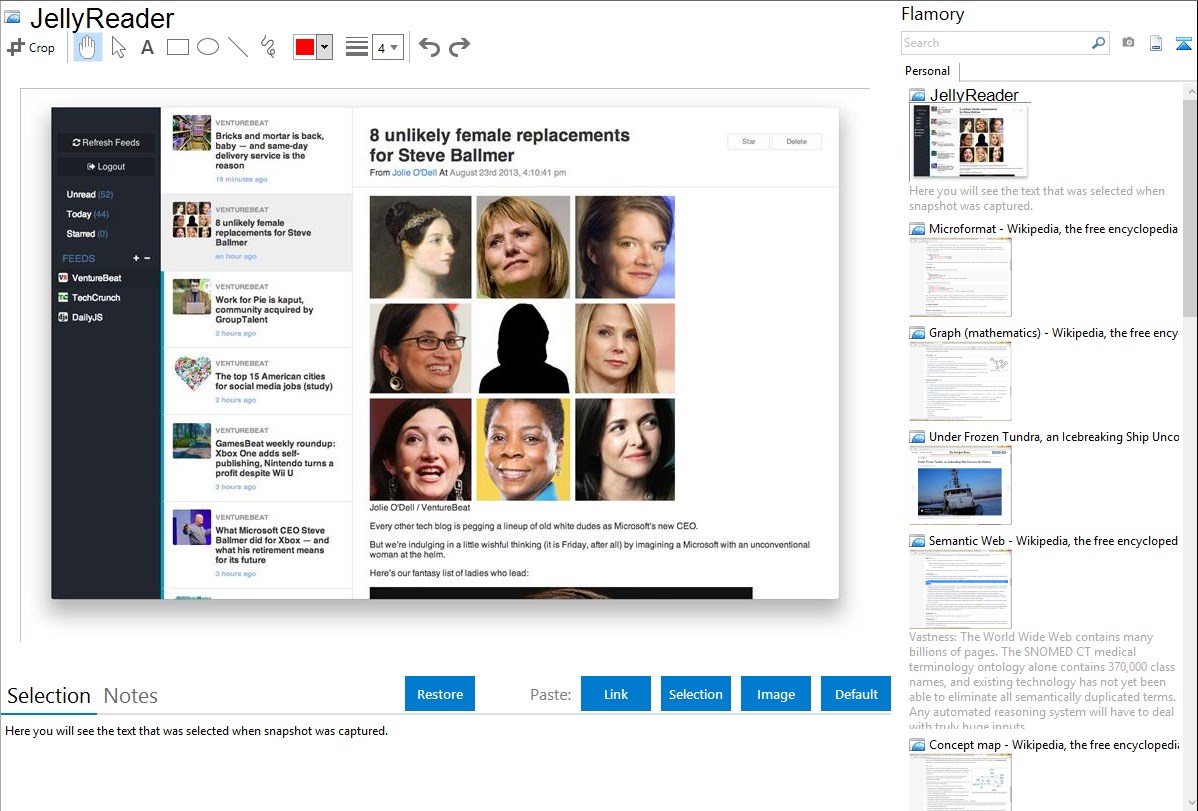Viewport: 1198px width, 811px height.
Task: Open the Work for Pie is kaput article
Action: [257, 310]
